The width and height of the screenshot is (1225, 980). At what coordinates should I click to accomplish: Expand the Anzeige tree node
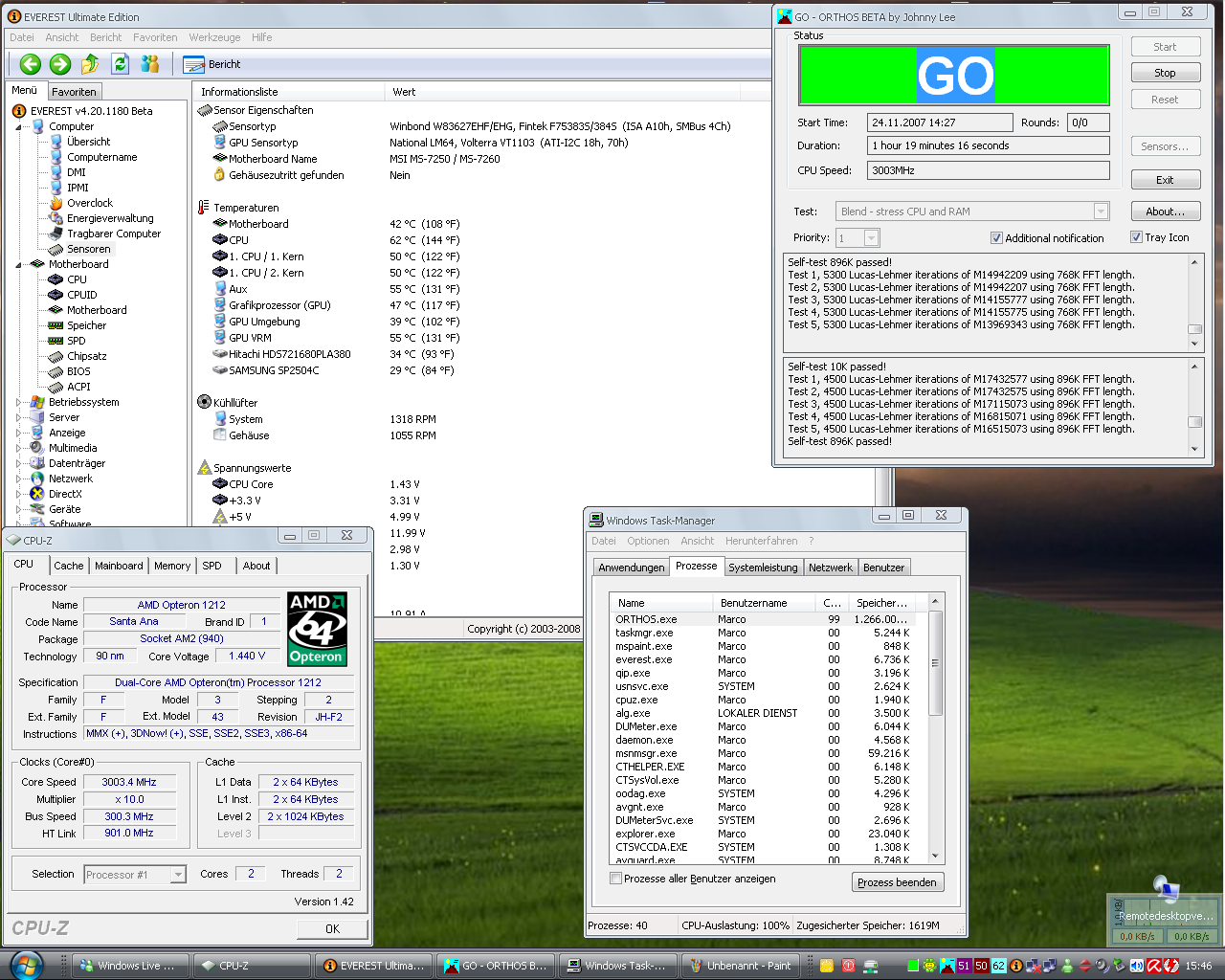click(x=19, y=433)
